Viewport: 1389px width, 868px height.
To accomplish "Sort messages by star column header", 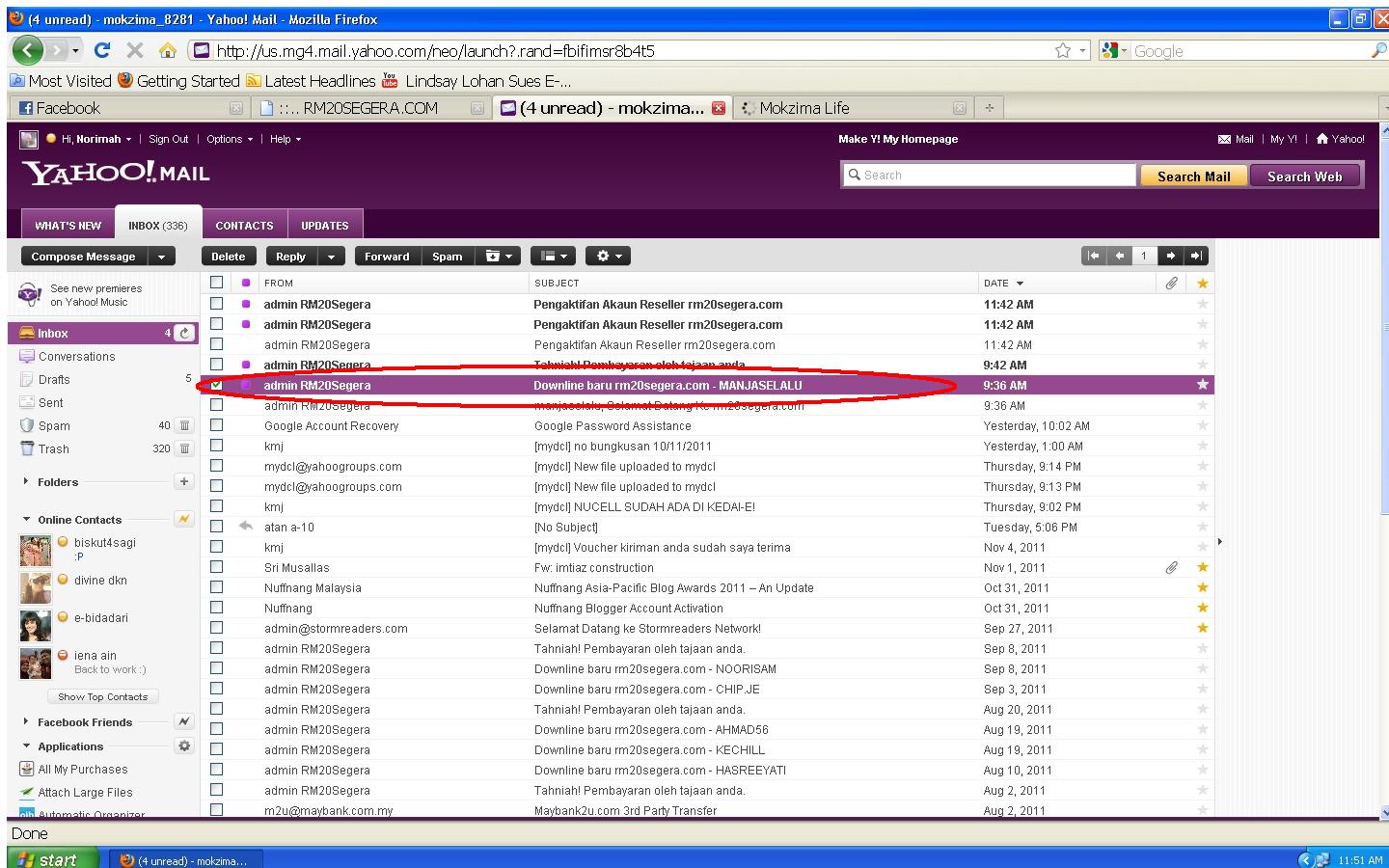I will (x=1203, y=284).
